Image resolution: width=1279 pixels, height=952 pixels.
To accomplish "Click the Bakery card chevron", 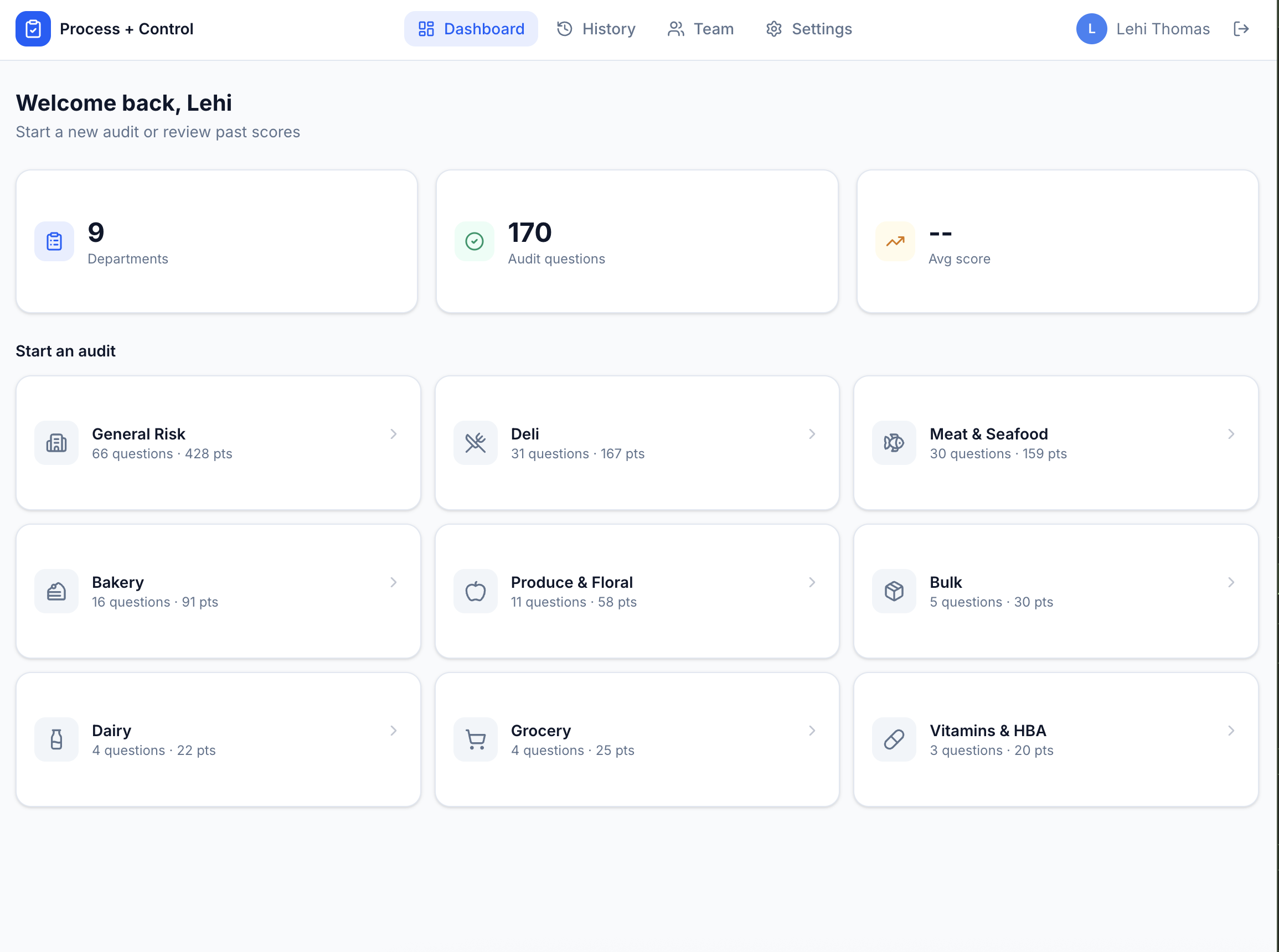I will point(393,583).
